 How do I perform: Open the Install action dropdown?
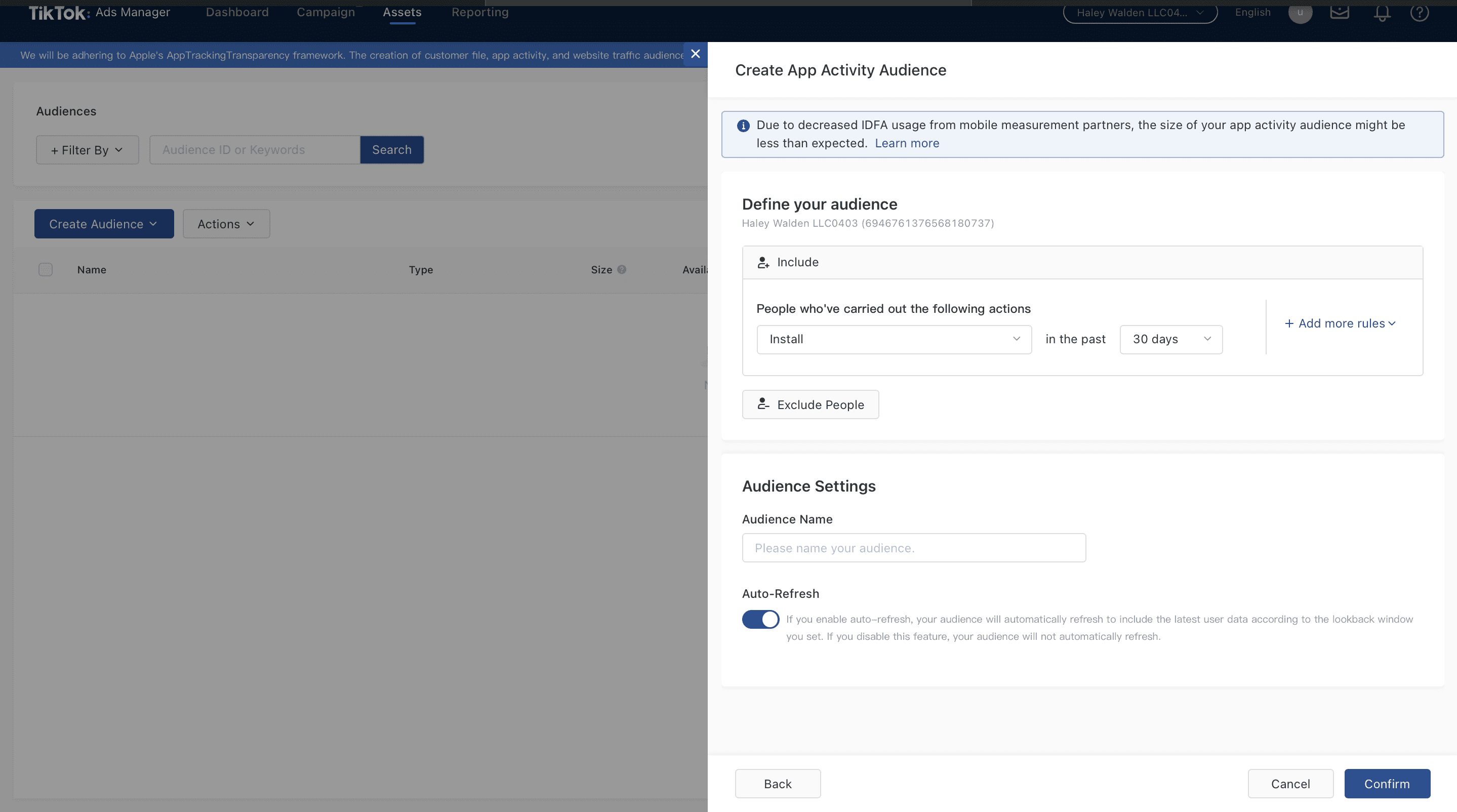pos(894,339)
